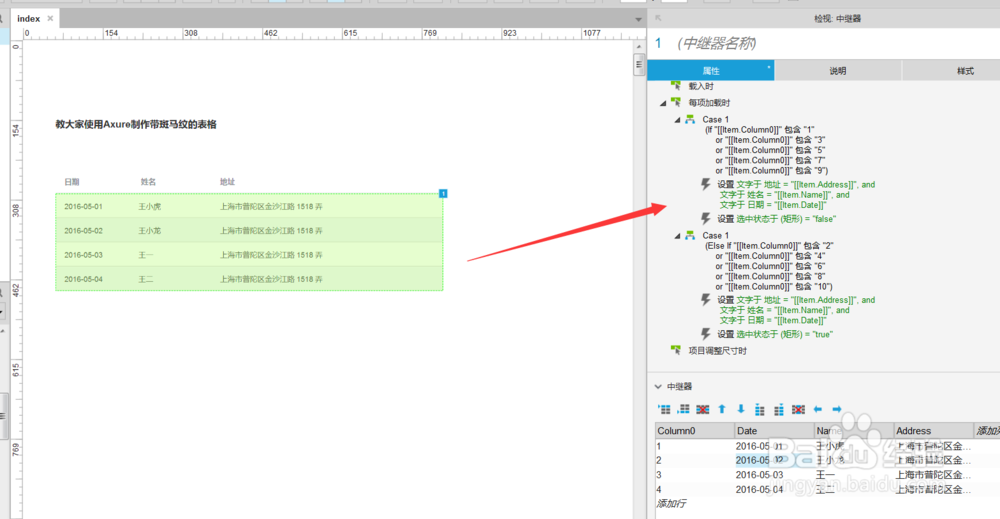Screen dimensions: 1000x519
Task: Click dataset cell 2016-05-01
Action: pos(774,446)
